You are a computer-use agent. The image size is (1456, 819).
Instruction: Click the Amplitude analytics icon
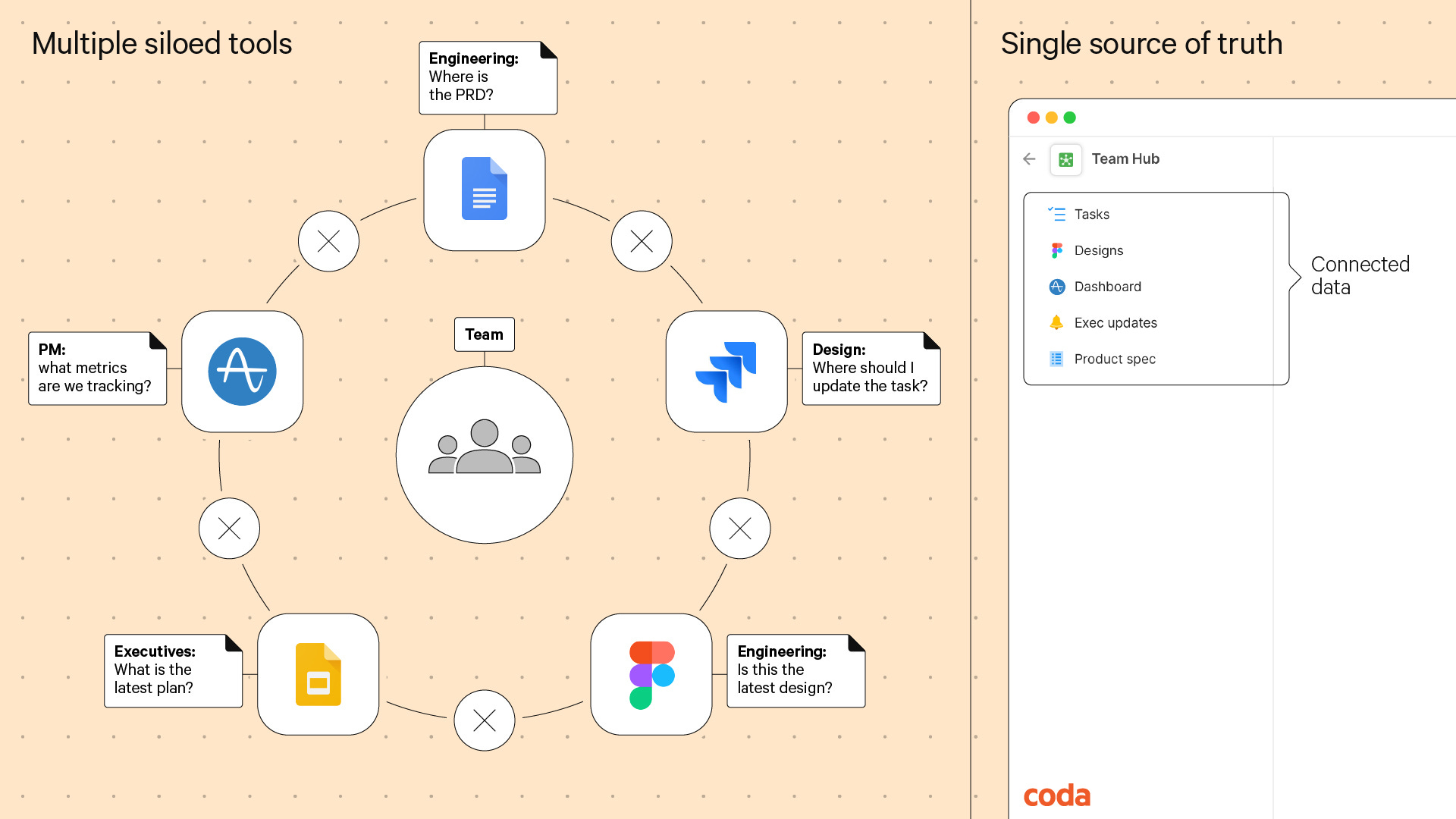[x=242, y=371]
